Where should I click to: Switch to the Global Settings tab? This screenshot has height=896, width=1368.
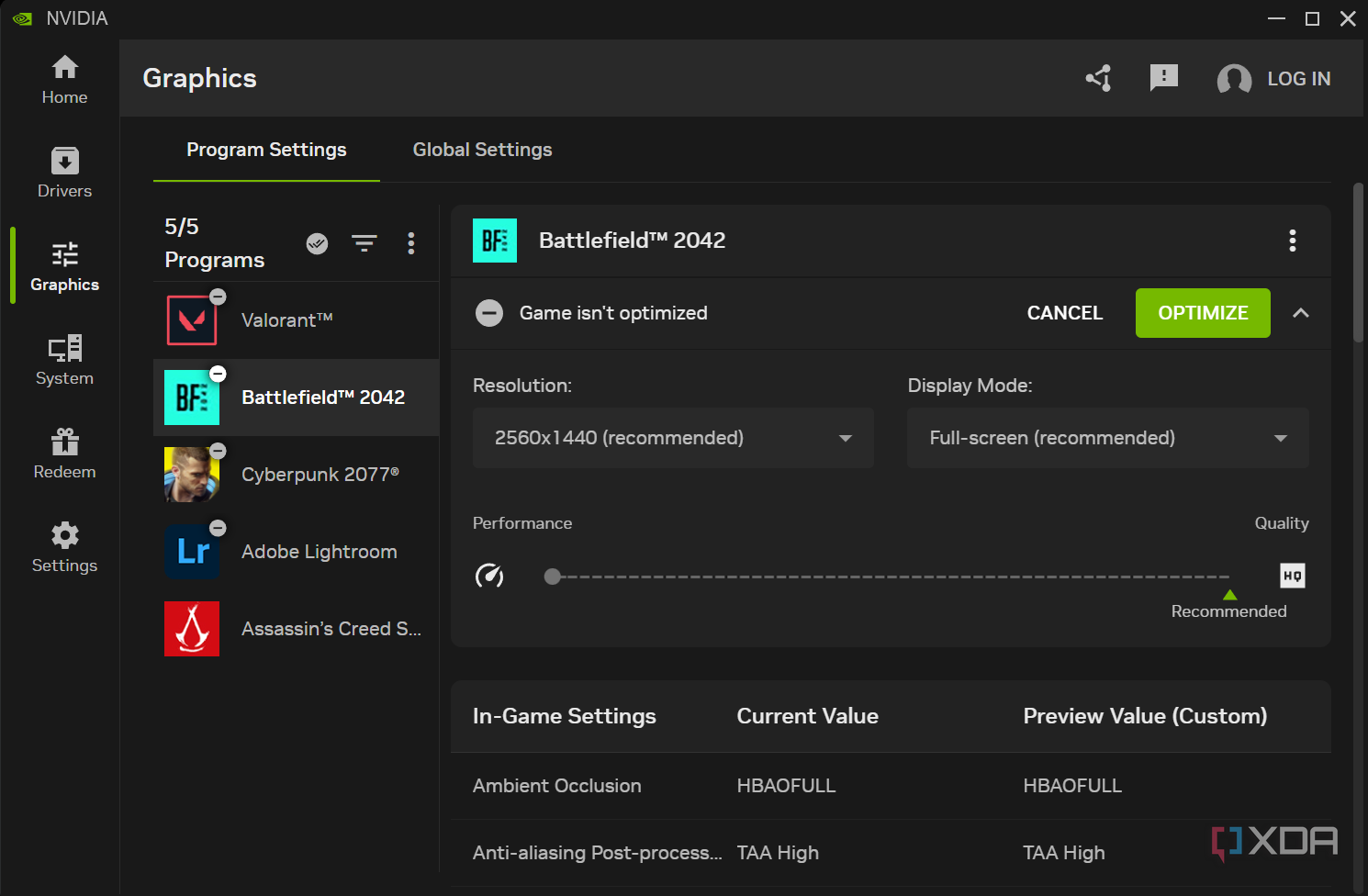pos(482,150)
